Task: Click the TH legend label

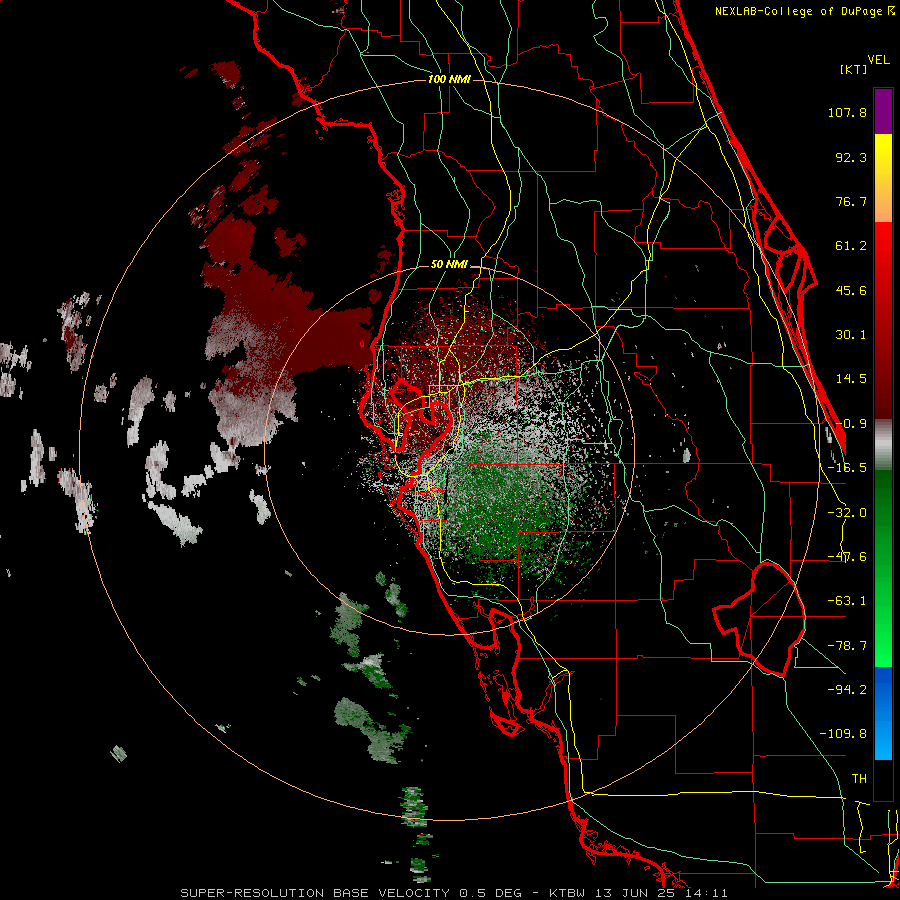Action: pyautogui.click(x=859, y=779)
